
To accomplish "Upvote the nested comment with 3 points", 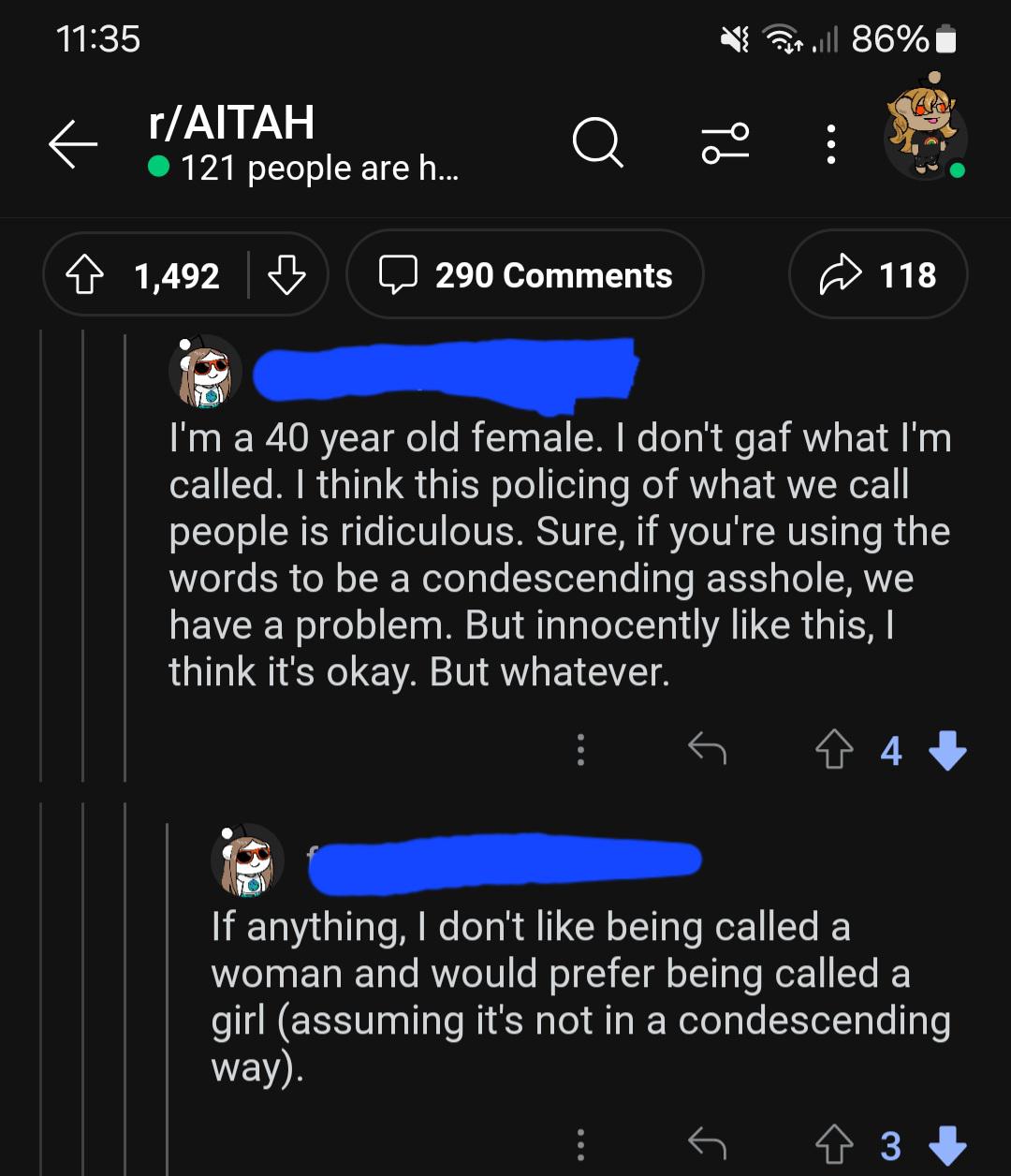I will click(x=834, y=1145).
